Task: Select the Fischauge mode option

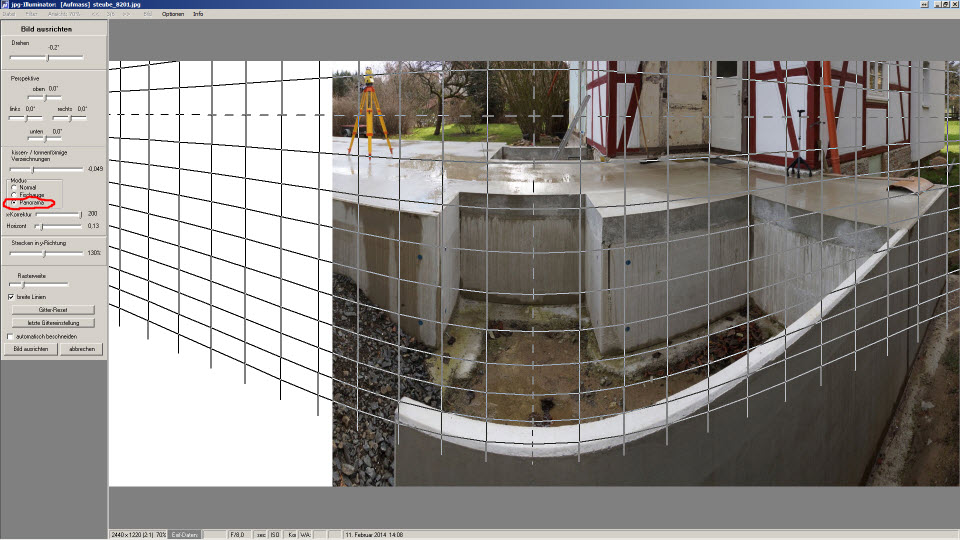Action: [x=14, y=194]
